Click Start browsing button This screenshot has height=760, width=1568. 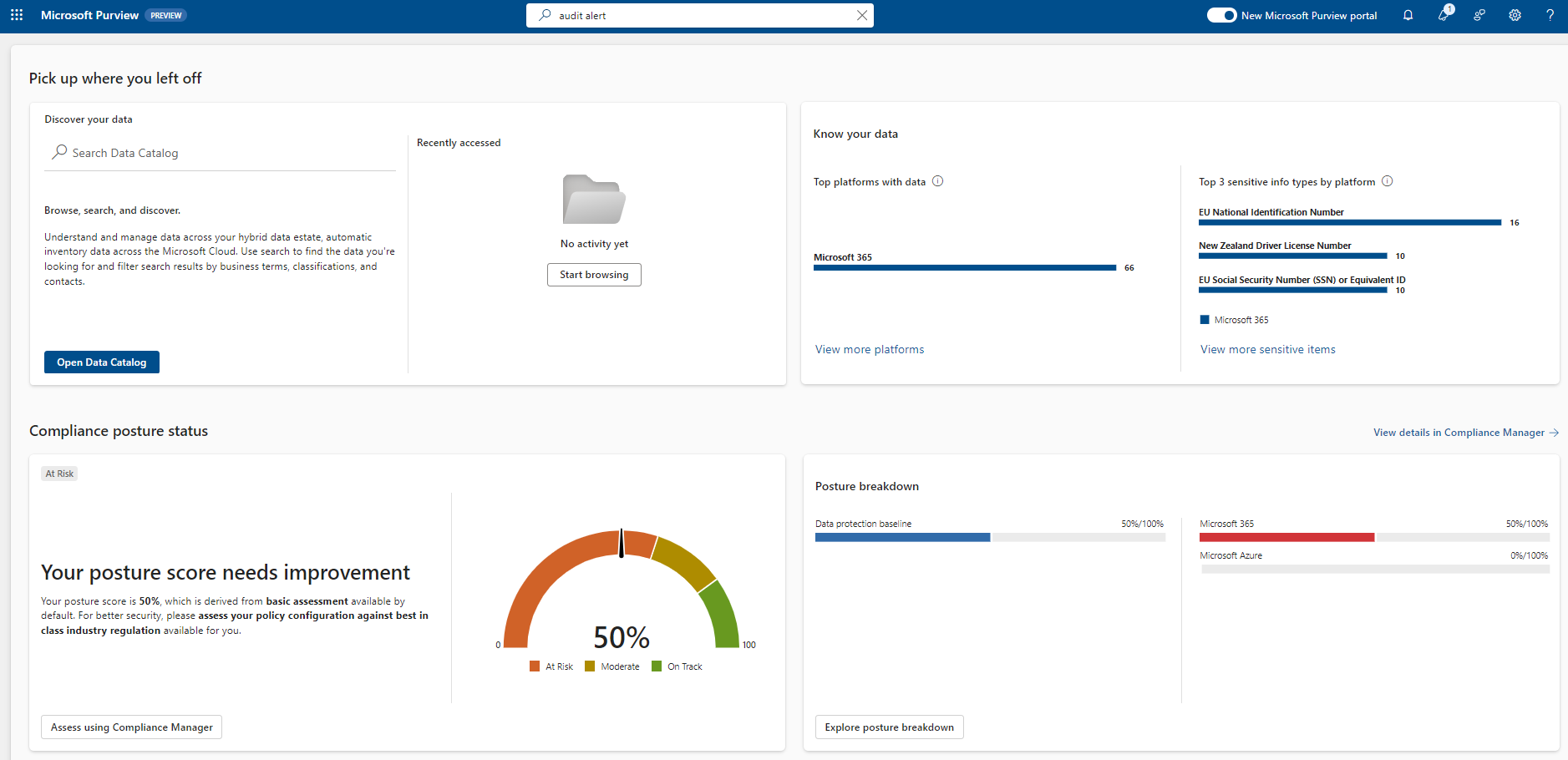[x=594, y=275]
